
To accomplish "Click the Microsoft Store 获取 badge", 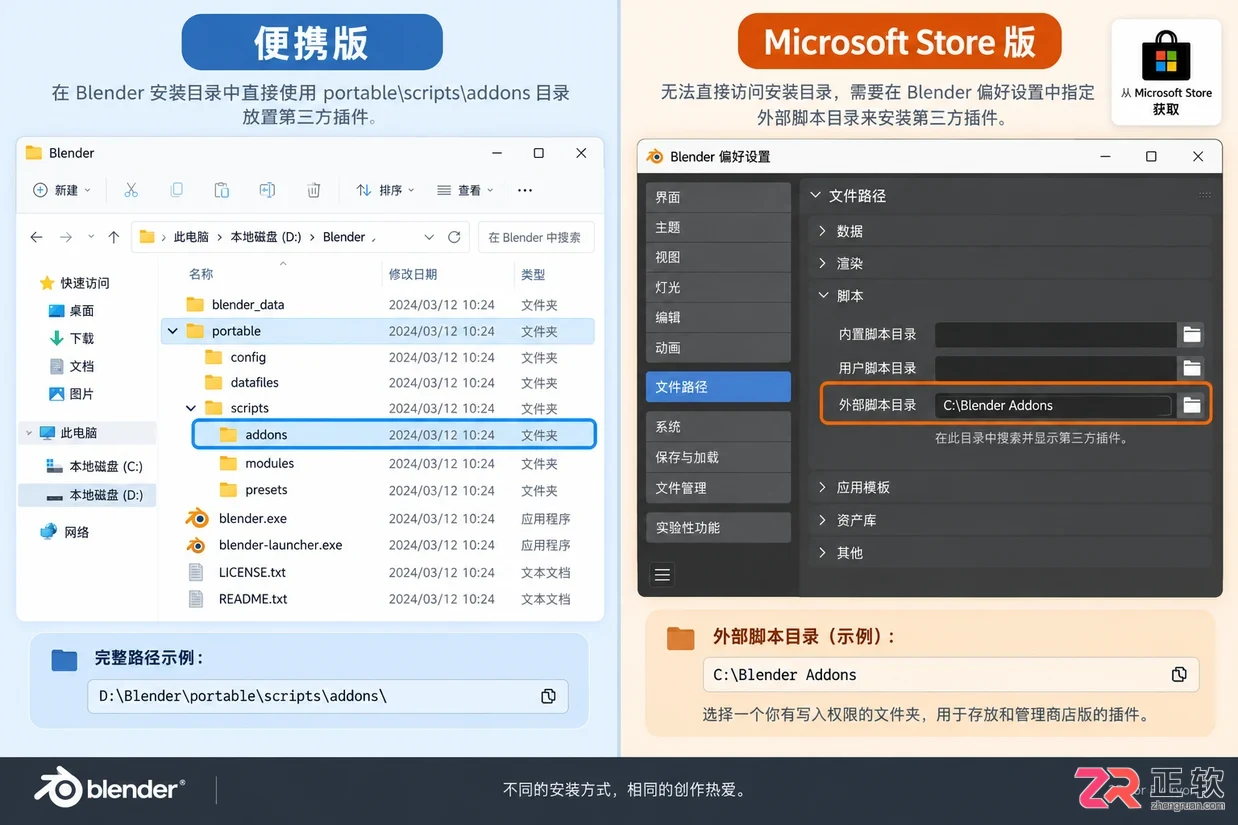I will click(x=1166, y=72).
